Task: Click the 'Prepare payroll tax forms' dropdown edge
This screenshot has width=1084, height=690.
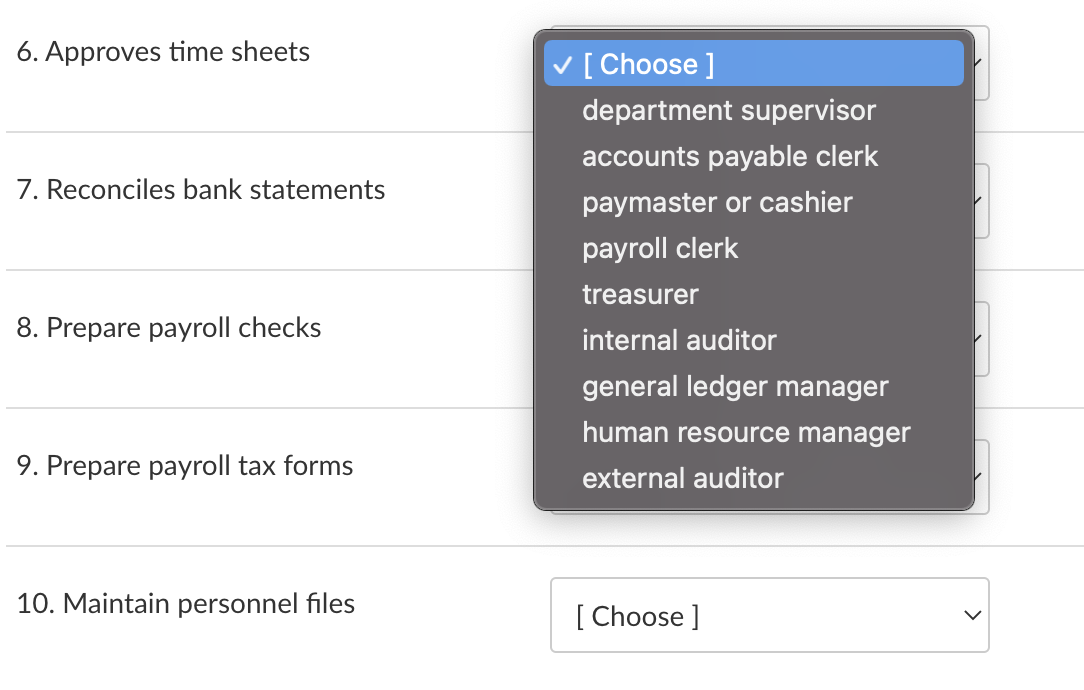Action: 982,477
